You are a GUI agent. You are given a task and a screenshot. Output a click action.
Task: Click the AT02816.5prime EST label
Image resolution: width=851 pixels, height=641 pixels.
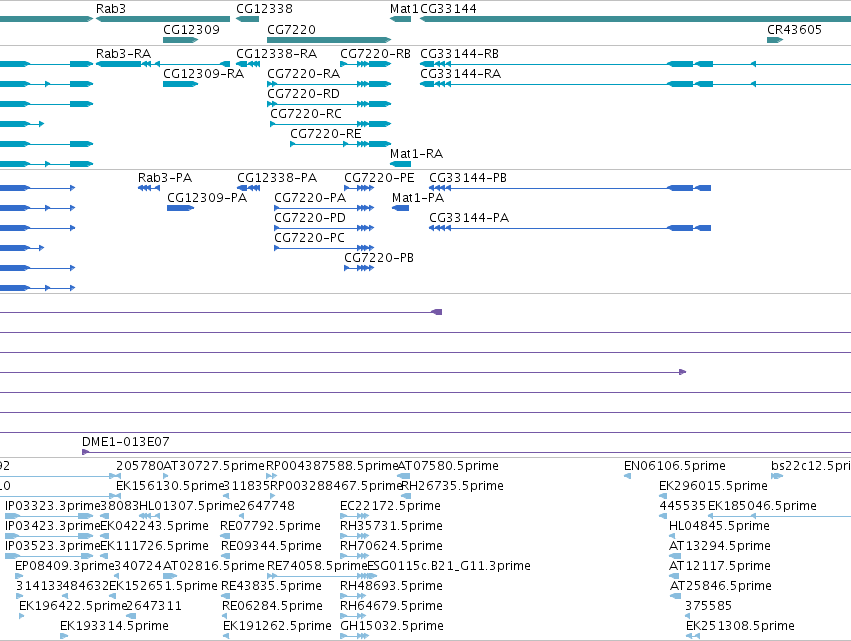[214, 567]
